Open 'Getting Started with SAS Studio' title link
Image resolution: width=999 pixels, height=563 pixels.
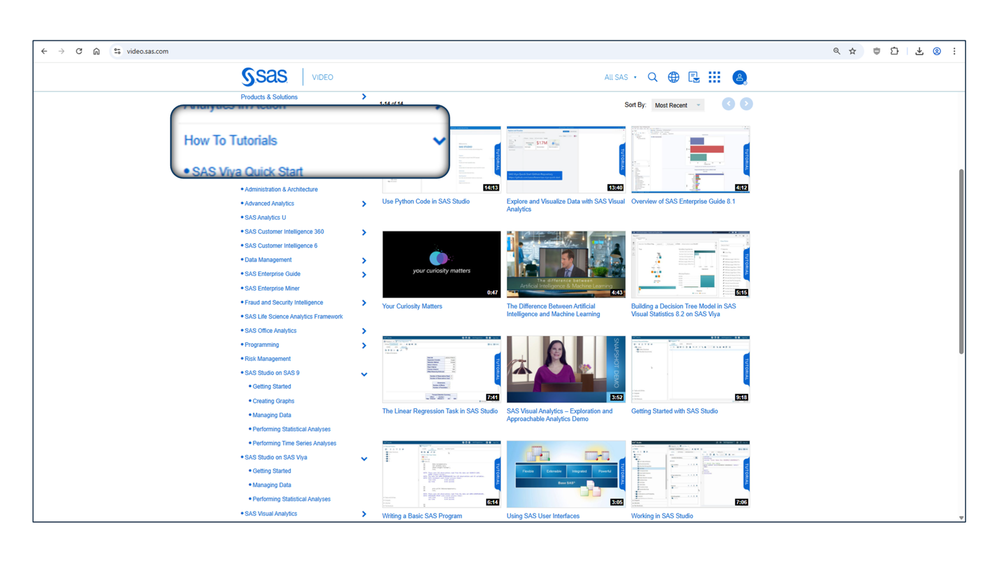[x=674, y=411]
